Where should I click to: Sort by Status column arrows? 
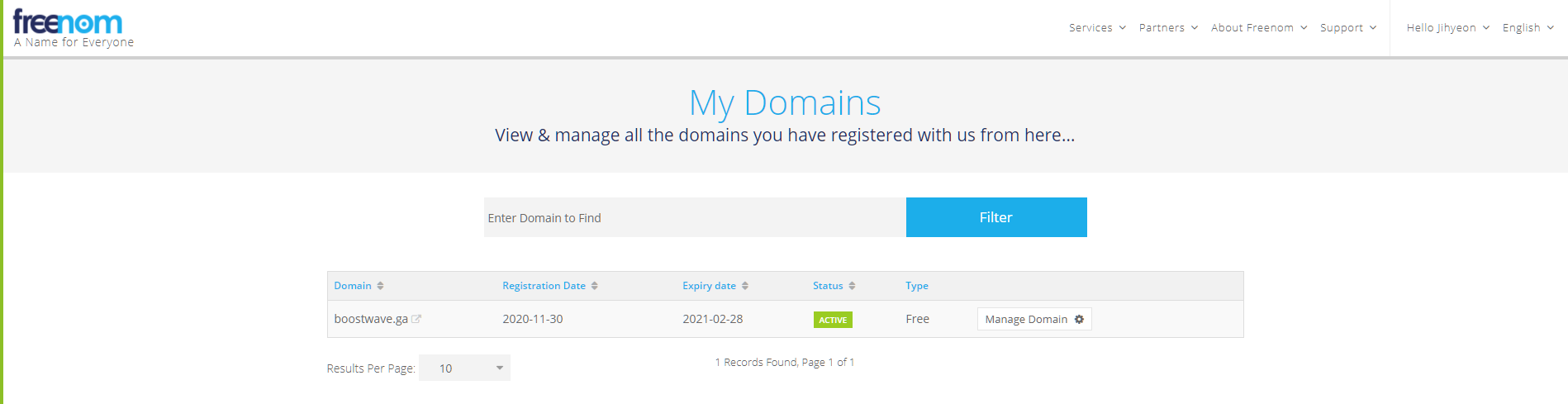coord(852,286)
